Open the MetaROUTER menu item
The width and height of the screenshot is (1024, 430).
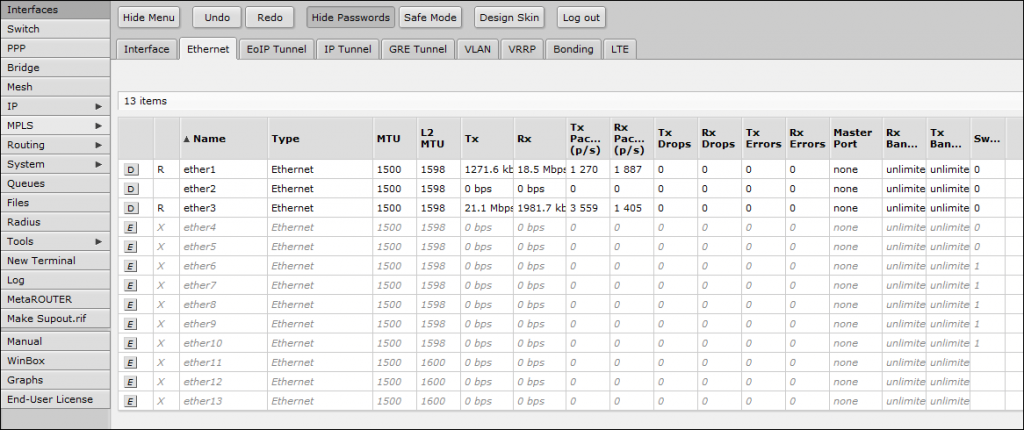(55, 299)
